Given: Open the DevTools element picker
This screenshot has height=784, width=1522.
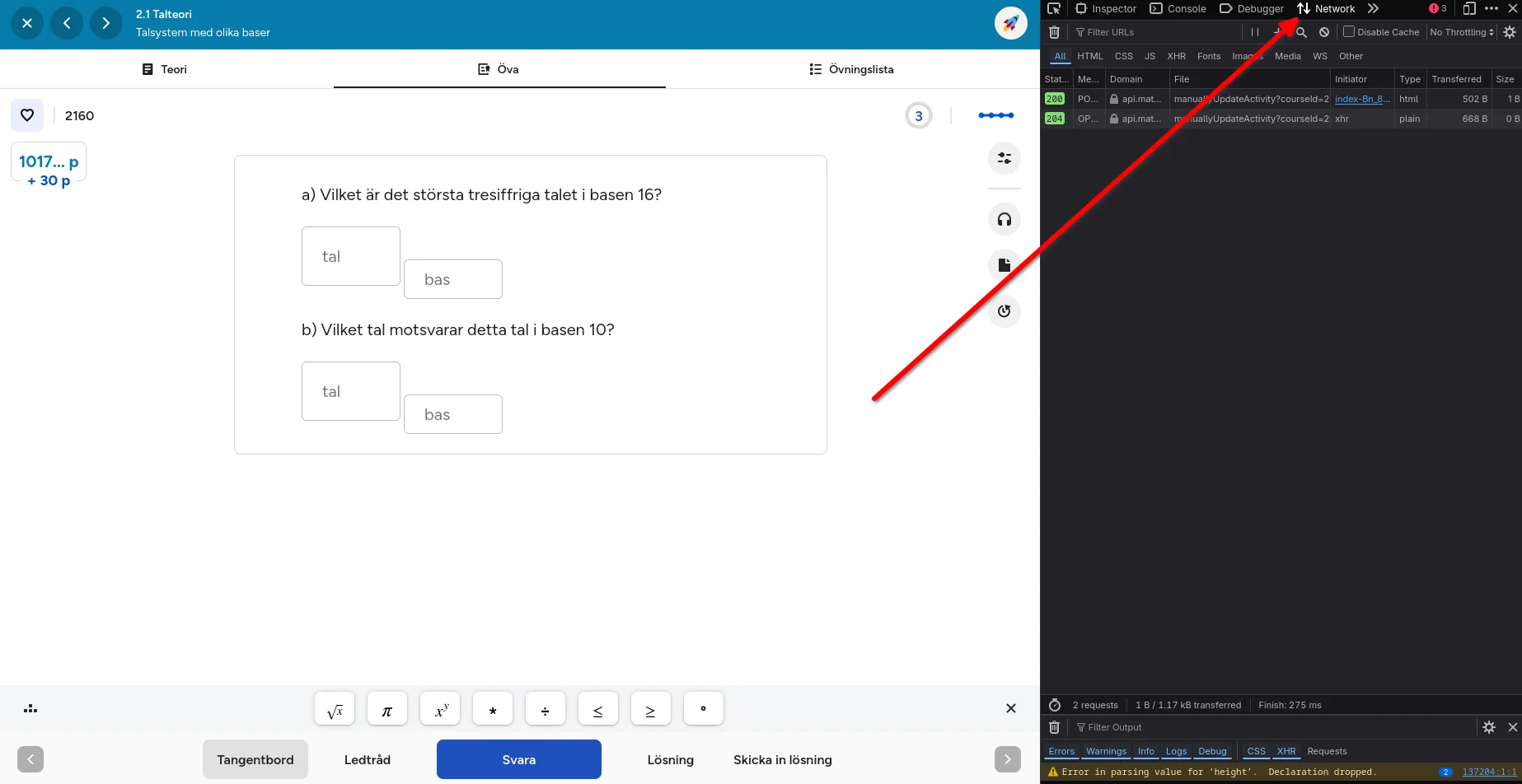Looking at the screenshot, I should tap(1054, 9).
